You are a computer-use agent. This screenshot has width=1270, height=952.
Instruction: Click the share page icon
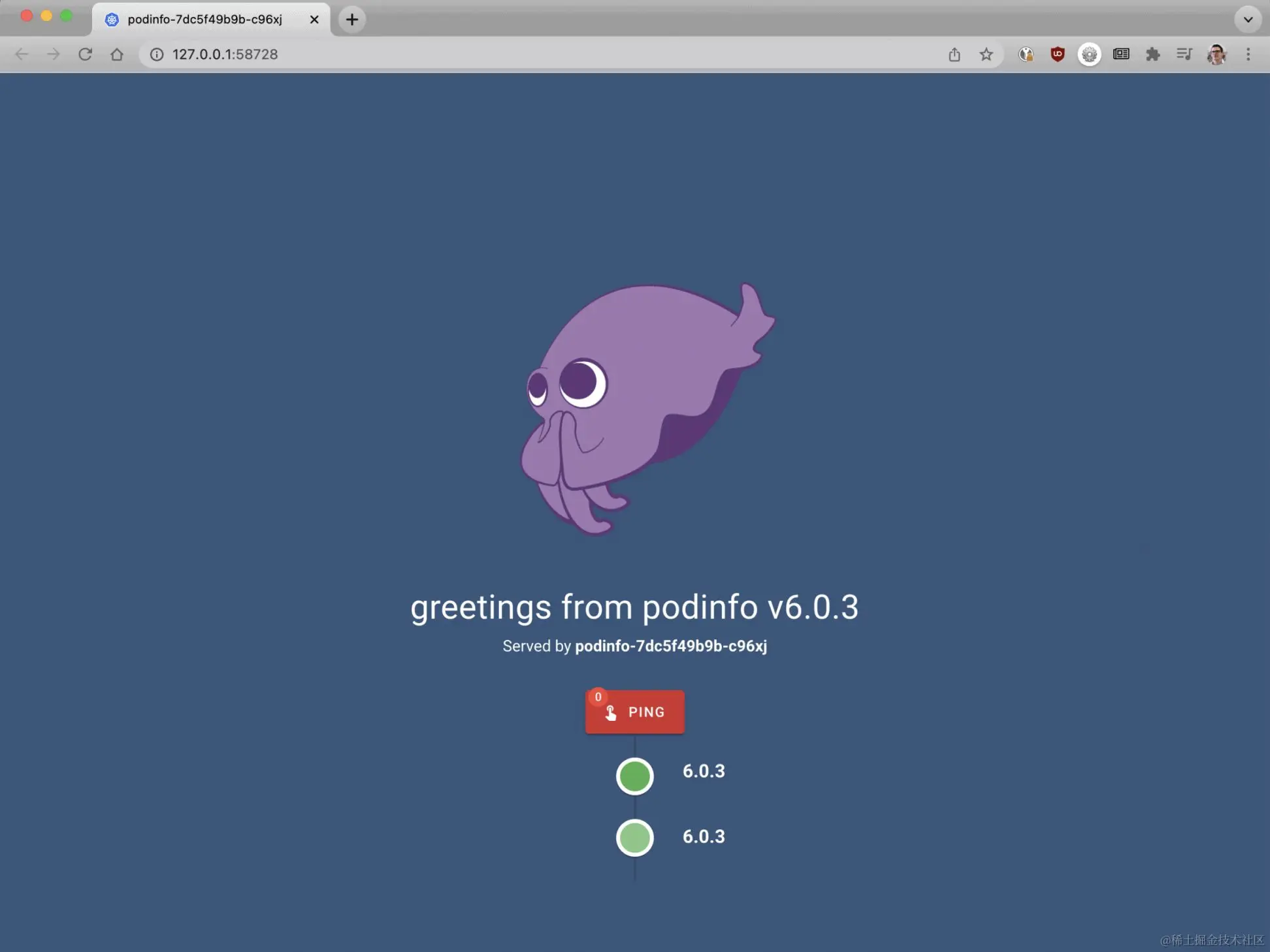point(954,54)
